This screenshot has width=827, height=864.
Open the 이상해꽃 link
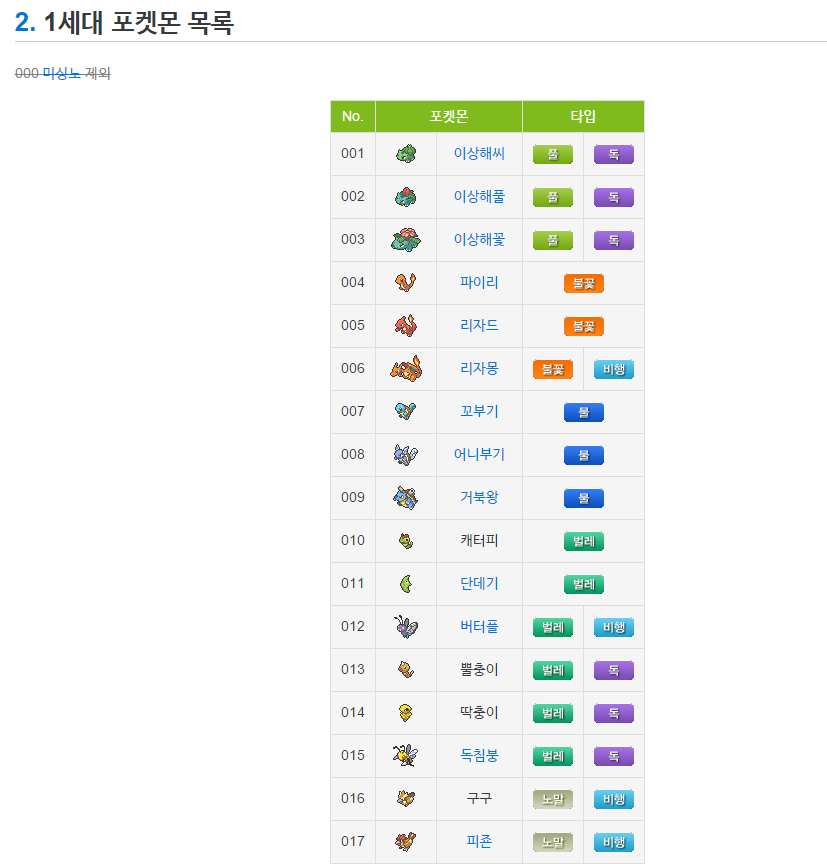click(x=479, y=239)
